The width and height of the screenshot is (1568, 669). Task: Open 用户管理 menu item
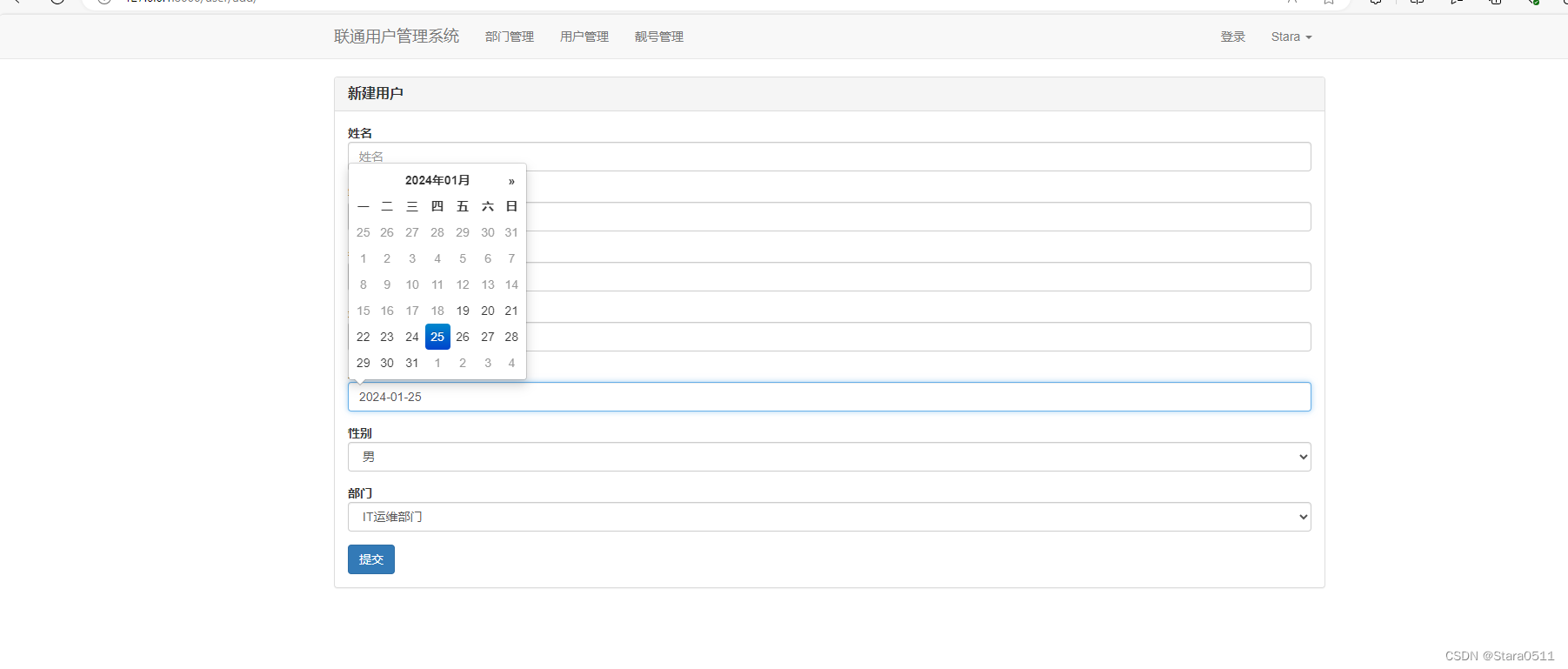tap(584, 37)
